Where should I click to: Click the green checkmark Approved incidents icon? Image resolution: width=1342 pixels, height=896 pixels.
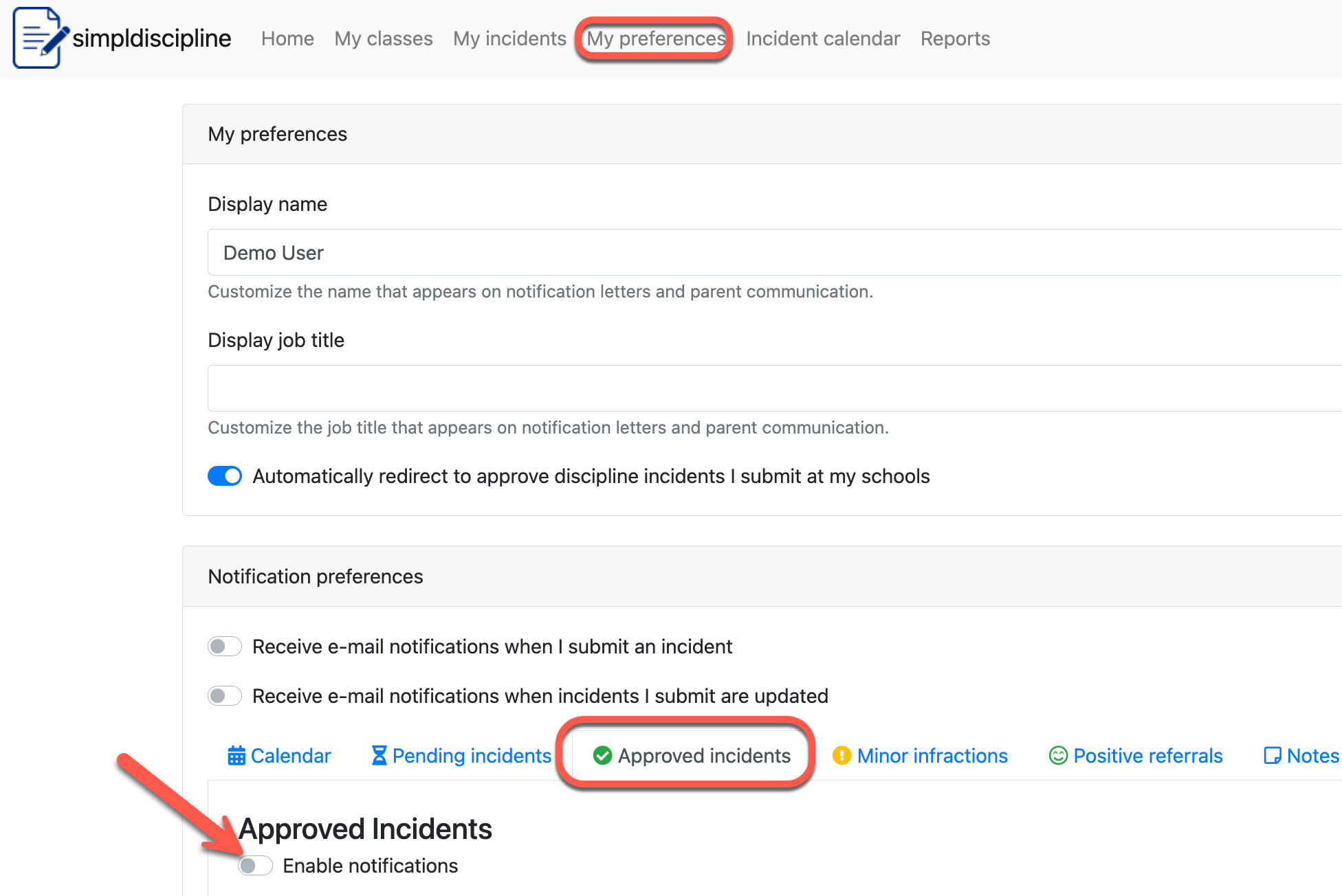tap(602, 756)
